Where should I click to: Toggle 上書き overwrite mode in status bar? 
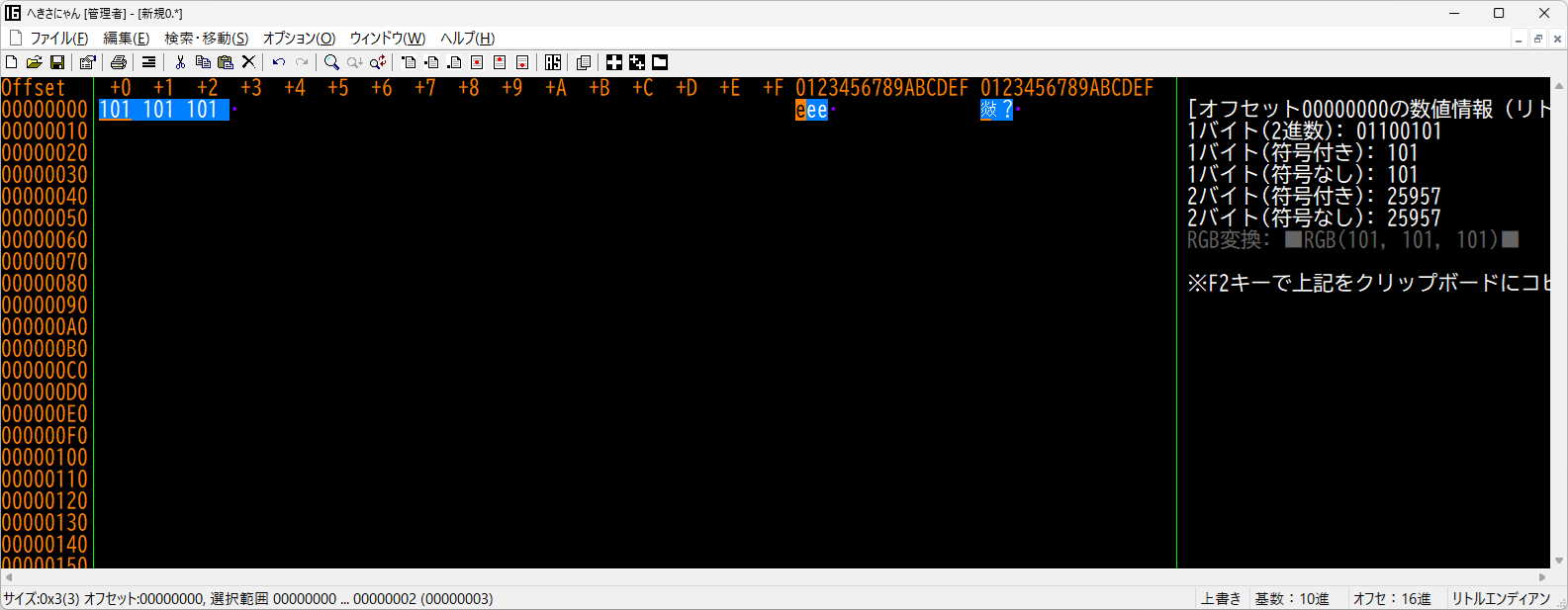pyautogui.click(x=1221, y=599)
